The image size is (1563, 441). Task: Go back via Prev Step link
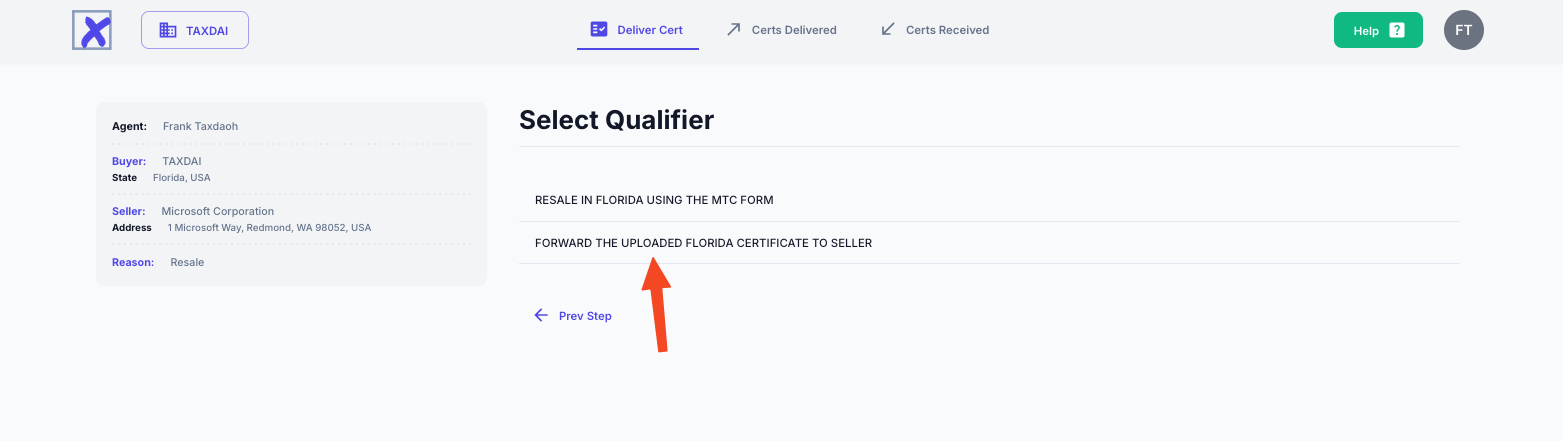click(585, 316)
